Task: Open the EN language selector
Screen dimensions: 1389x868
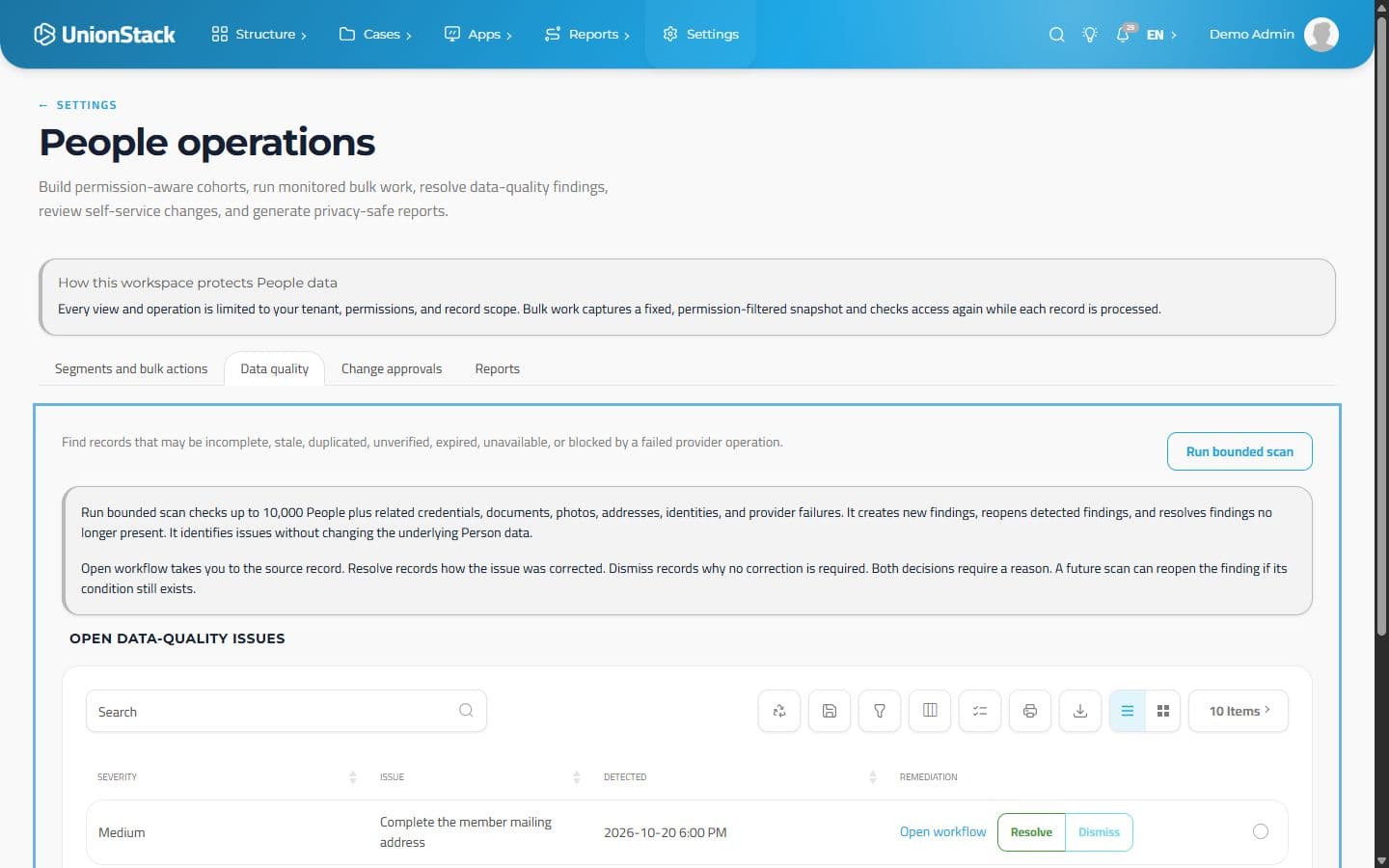Action: coord(1161,35)
